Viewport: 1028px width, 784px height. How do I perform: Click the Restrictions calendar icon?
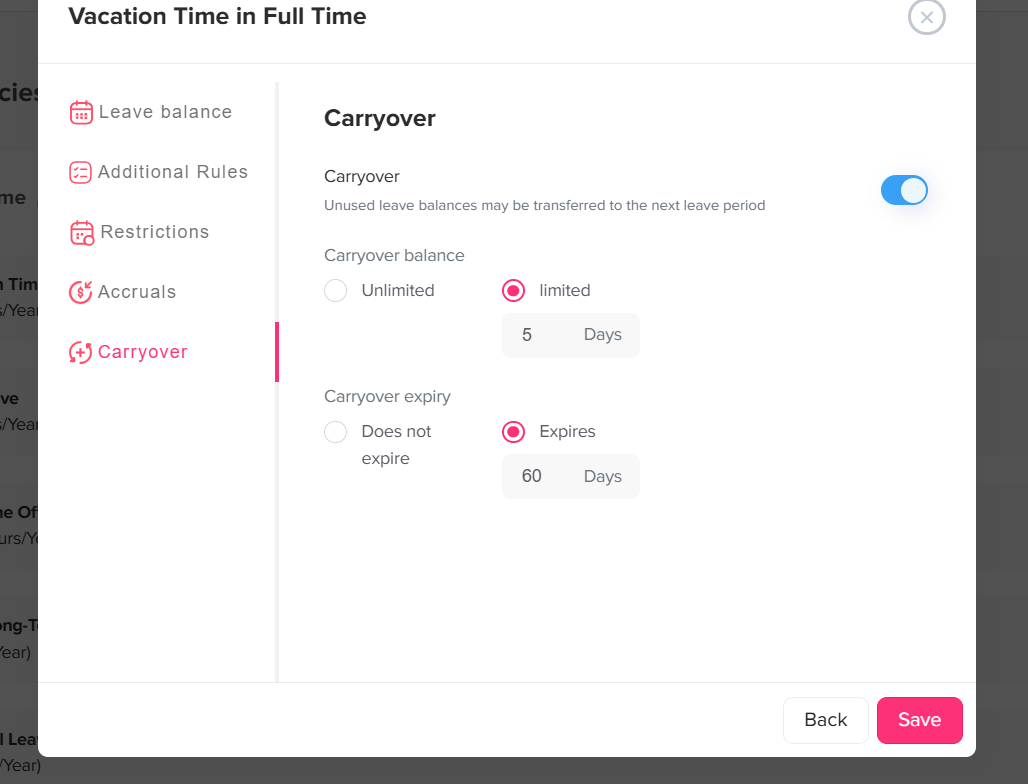click(82, 233)
